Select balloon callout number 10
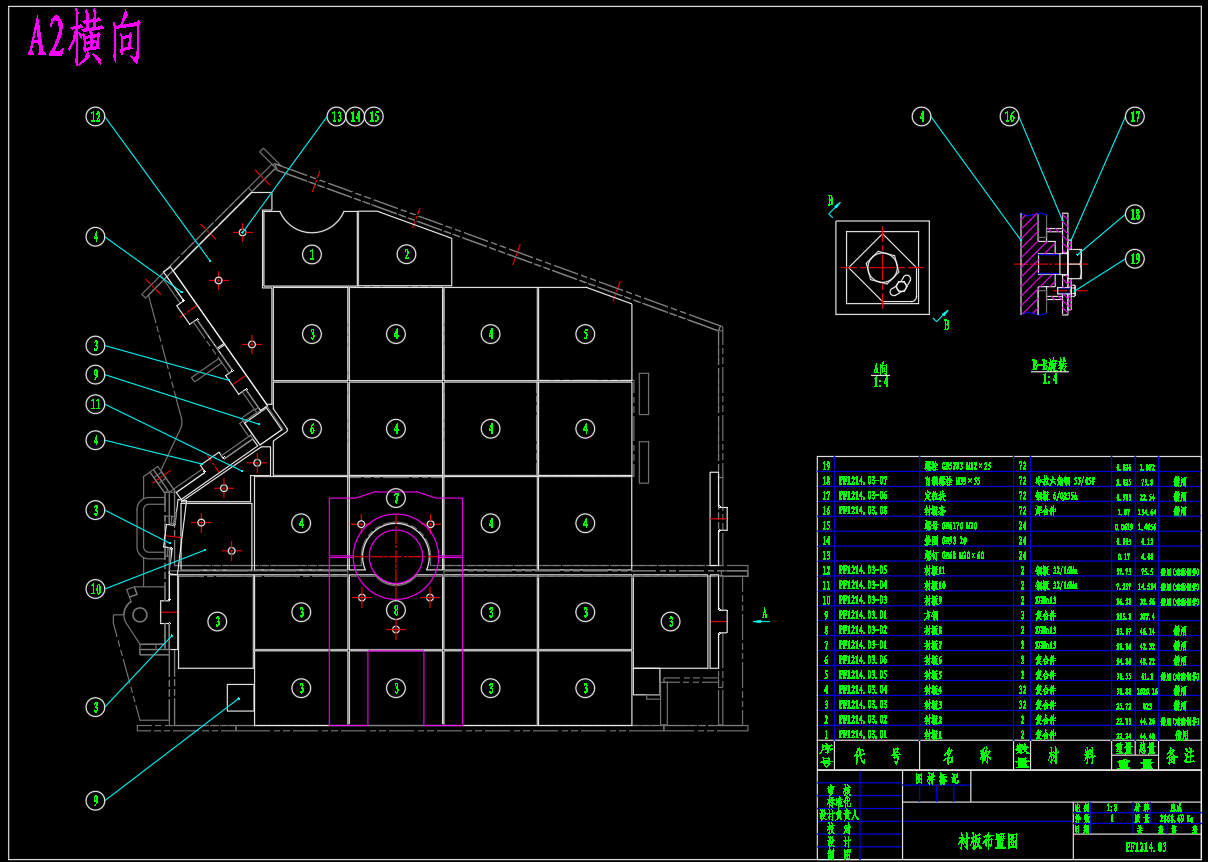1208x862 pixels. [95, 589]
